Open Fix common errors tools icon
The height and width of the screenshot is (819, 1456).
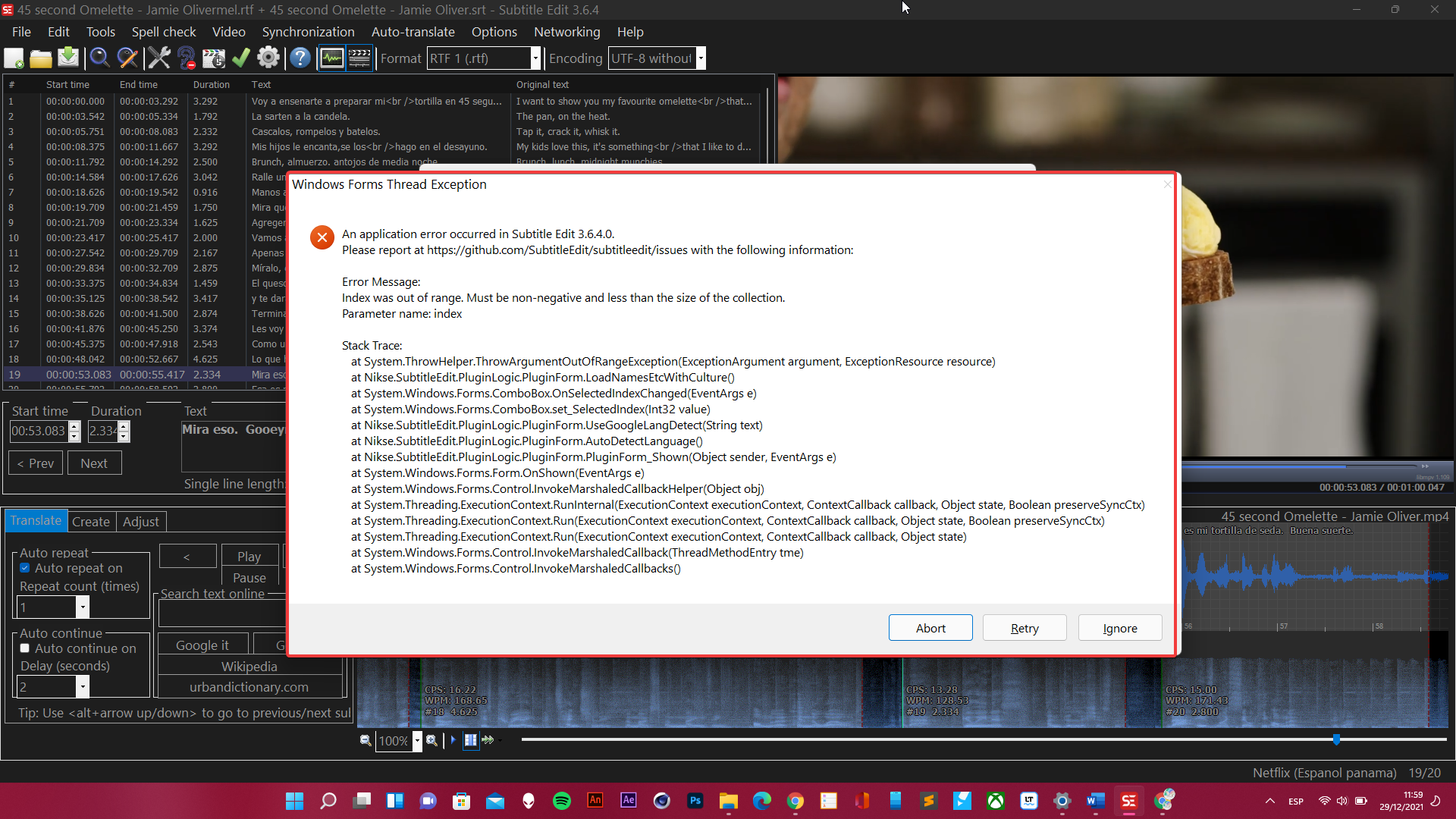158,58
